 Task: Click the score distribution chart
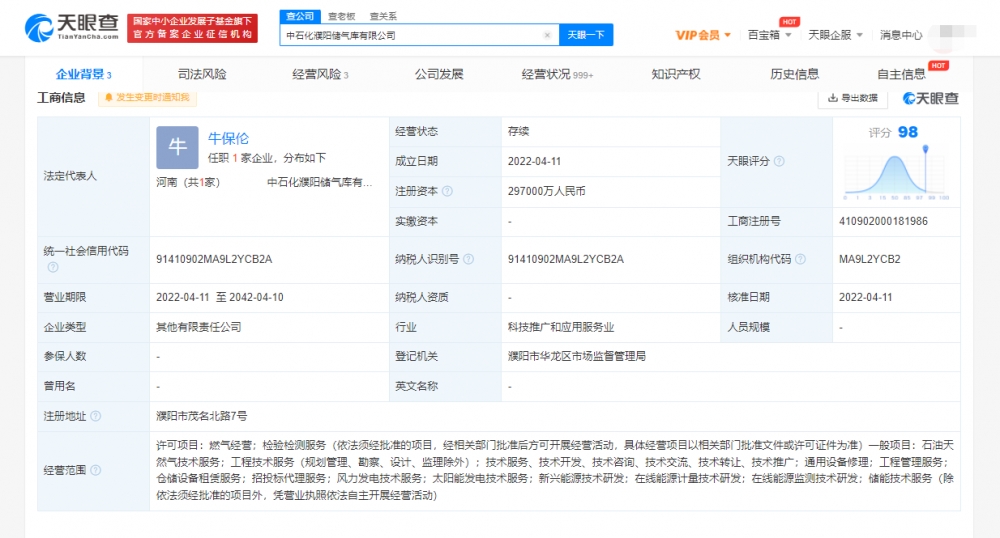tap(896, 175)
